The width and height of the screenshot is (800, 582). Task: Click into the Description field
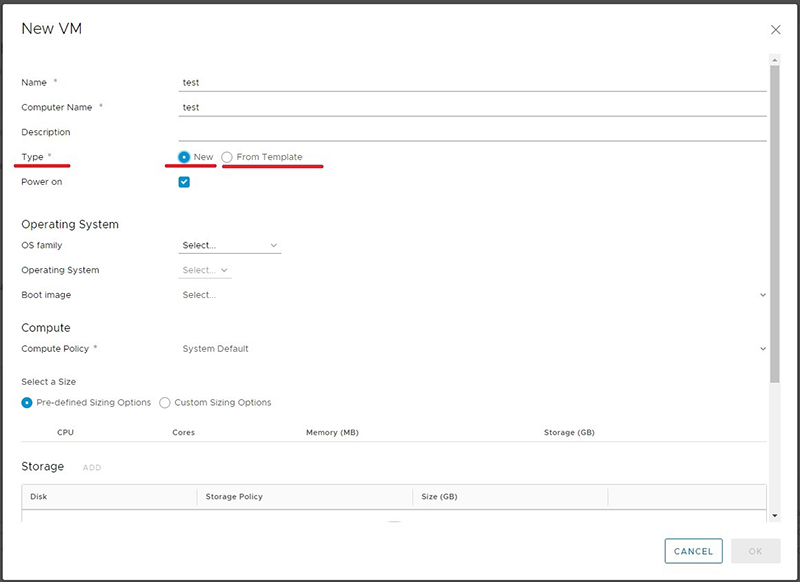pos(472,132)
